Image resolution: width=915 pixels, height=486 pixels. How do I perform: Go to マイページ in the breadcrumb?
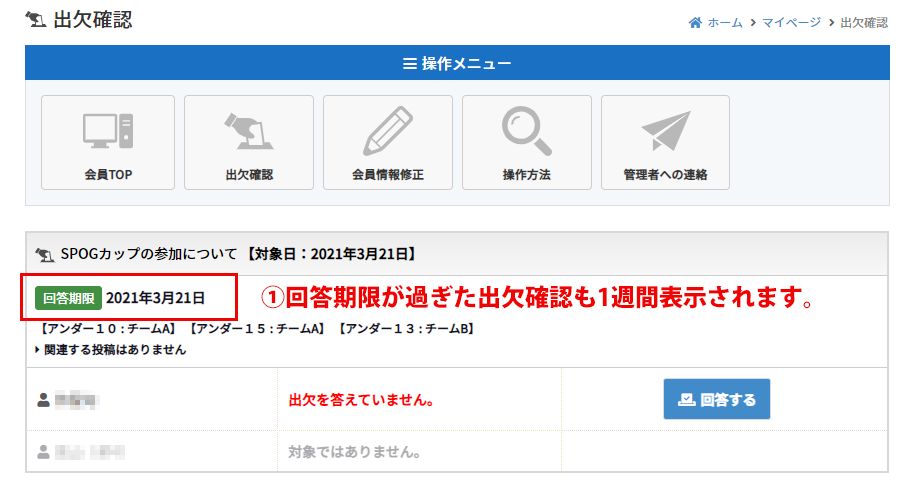coord(791,22)
